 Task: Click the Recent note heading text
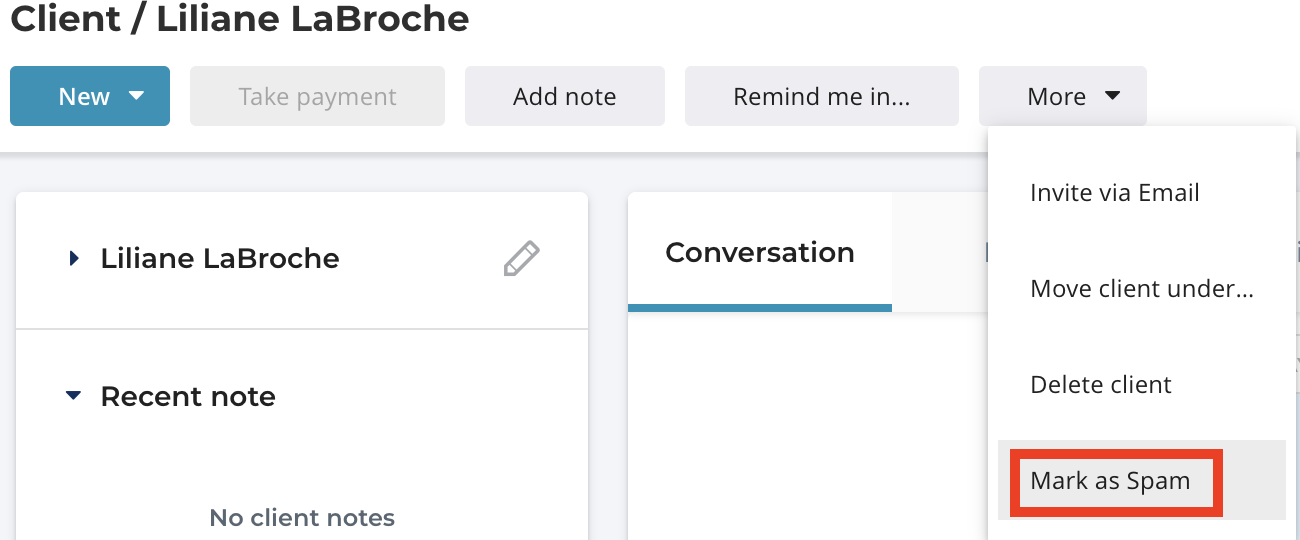188,396
